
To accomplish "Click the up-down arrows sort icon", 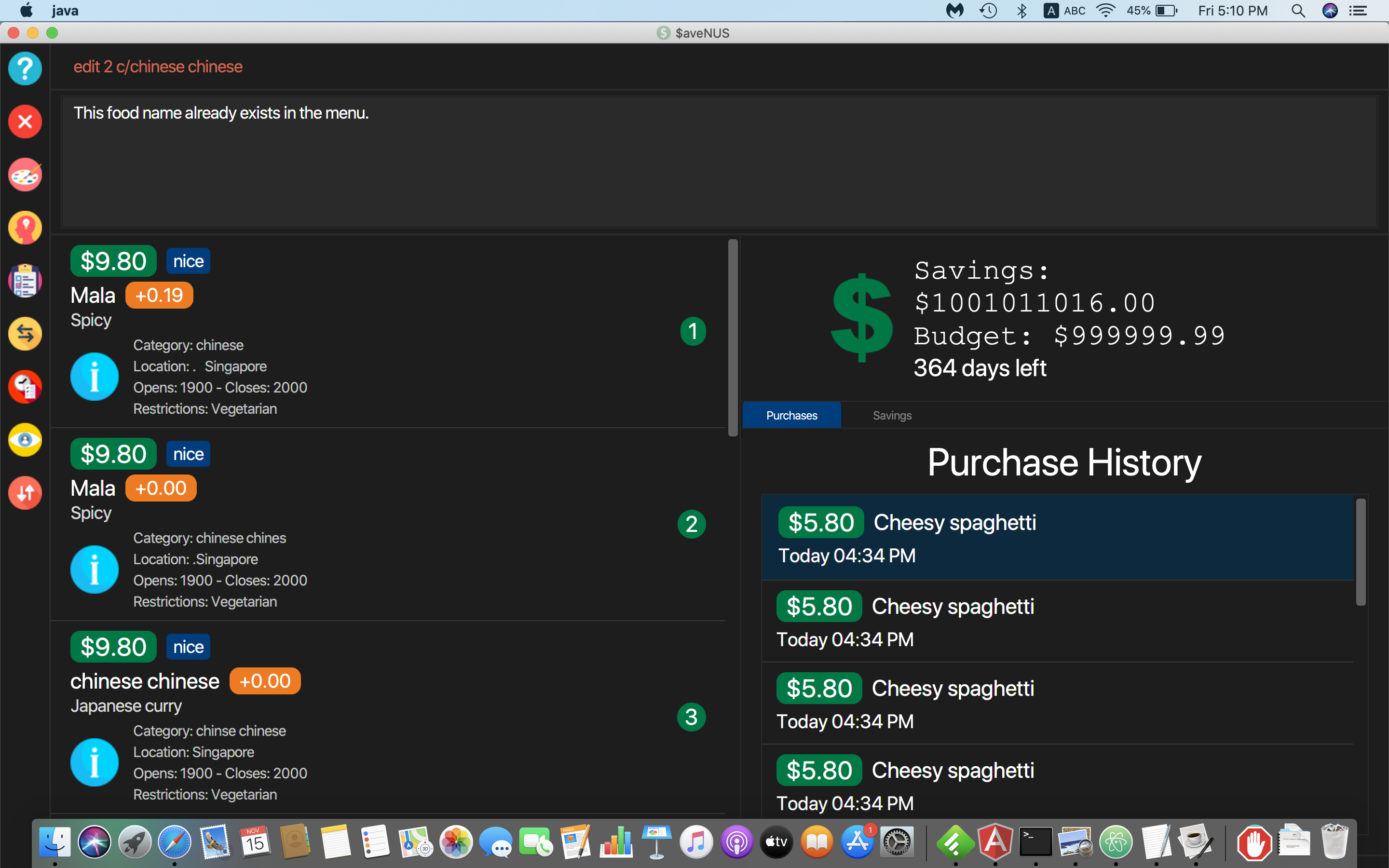I will [x=25, y=492].
